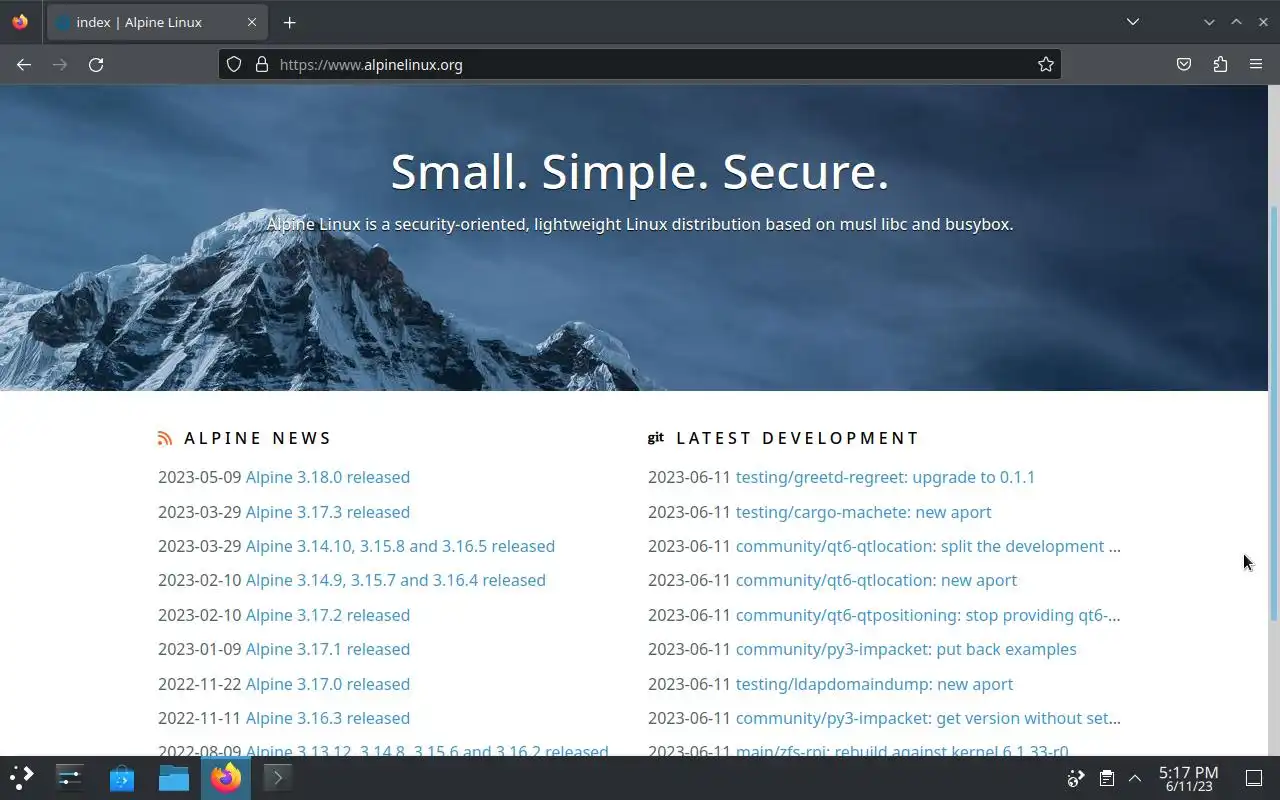Go back to previous page

[24, 64]
